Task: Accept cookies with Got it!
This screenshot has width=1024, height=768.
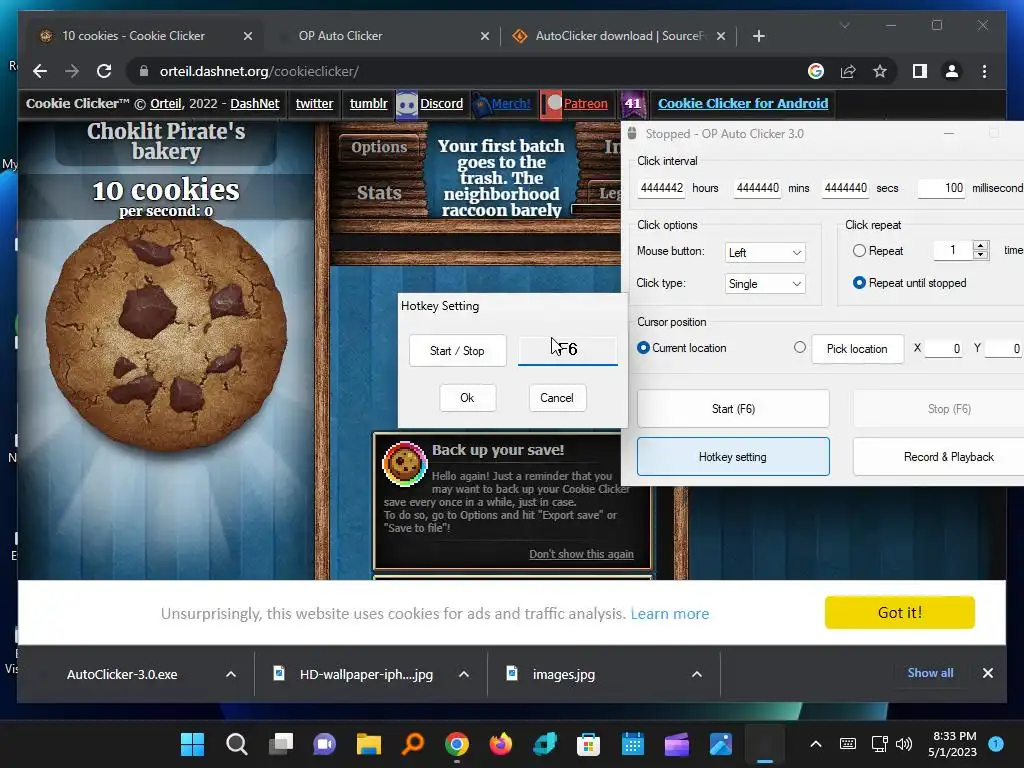Action: [x=899, y=613]
